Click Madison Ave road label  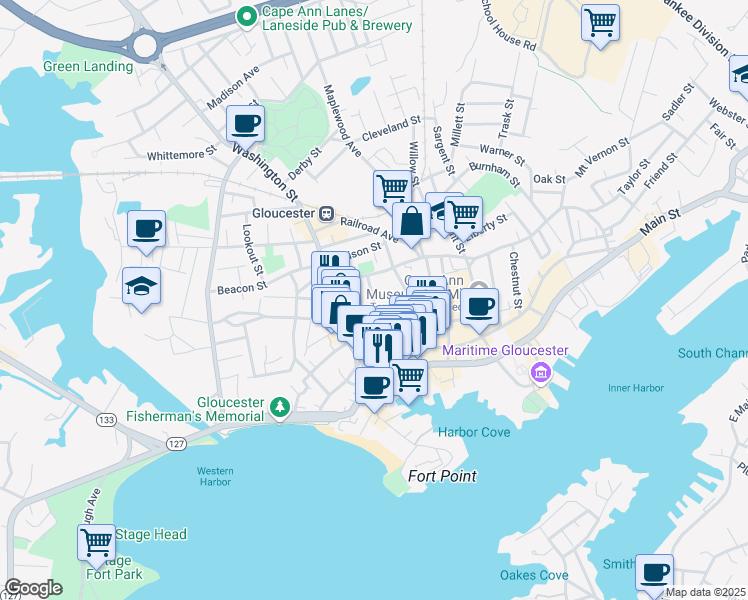coord(233,87)
